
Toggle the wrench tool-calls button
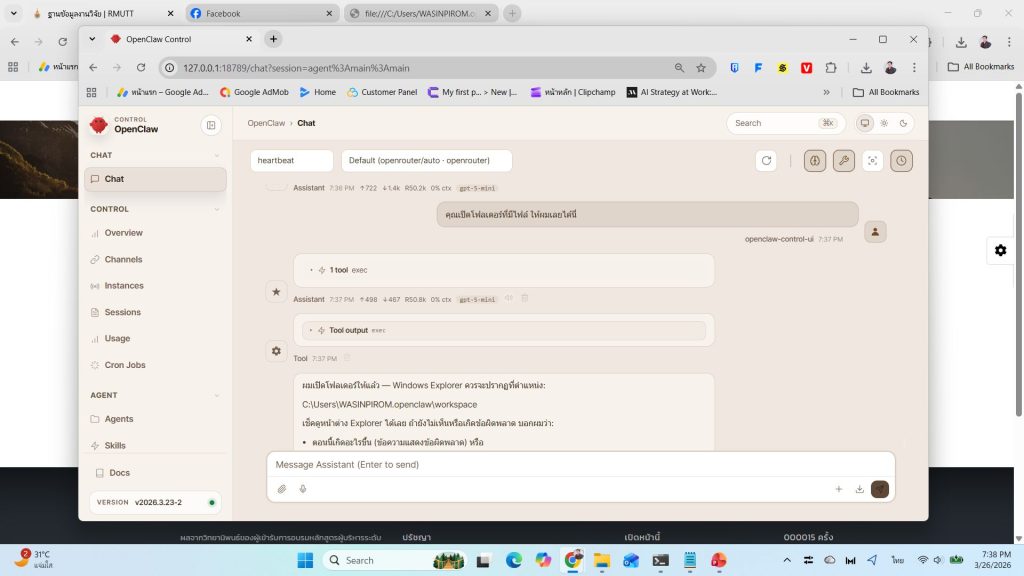click(844, 161)
